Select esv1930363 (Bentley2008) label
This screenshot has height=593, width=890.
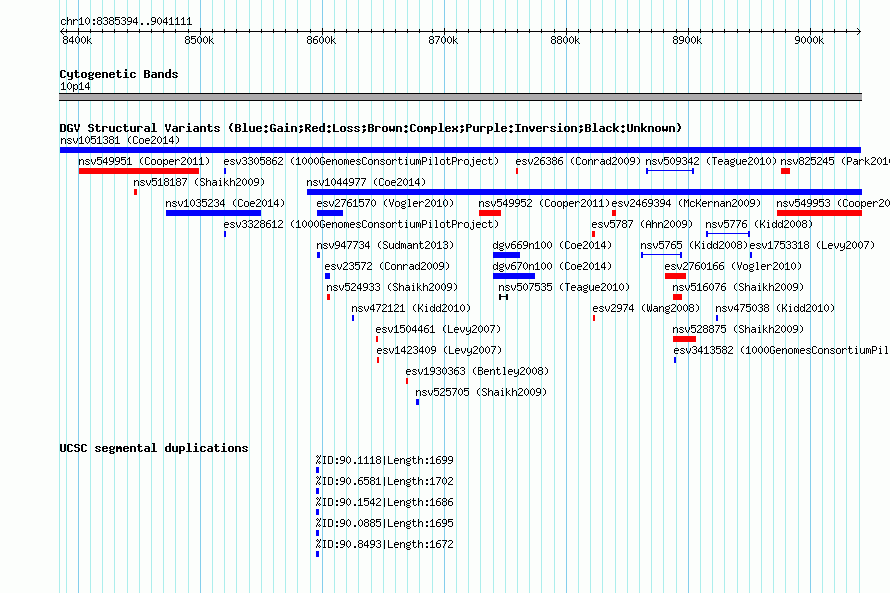477,371
